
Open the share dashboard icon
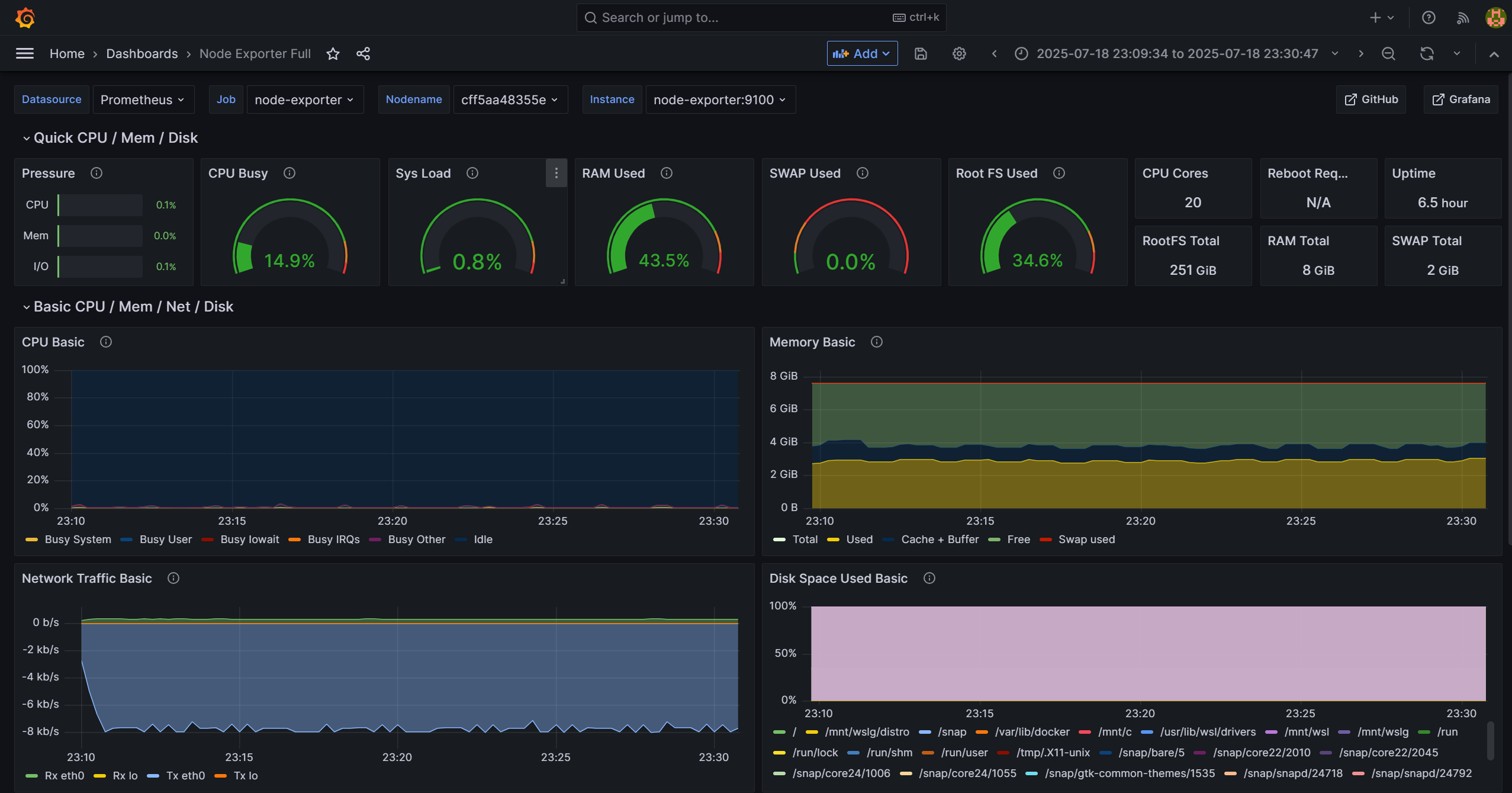click(363, 54)
